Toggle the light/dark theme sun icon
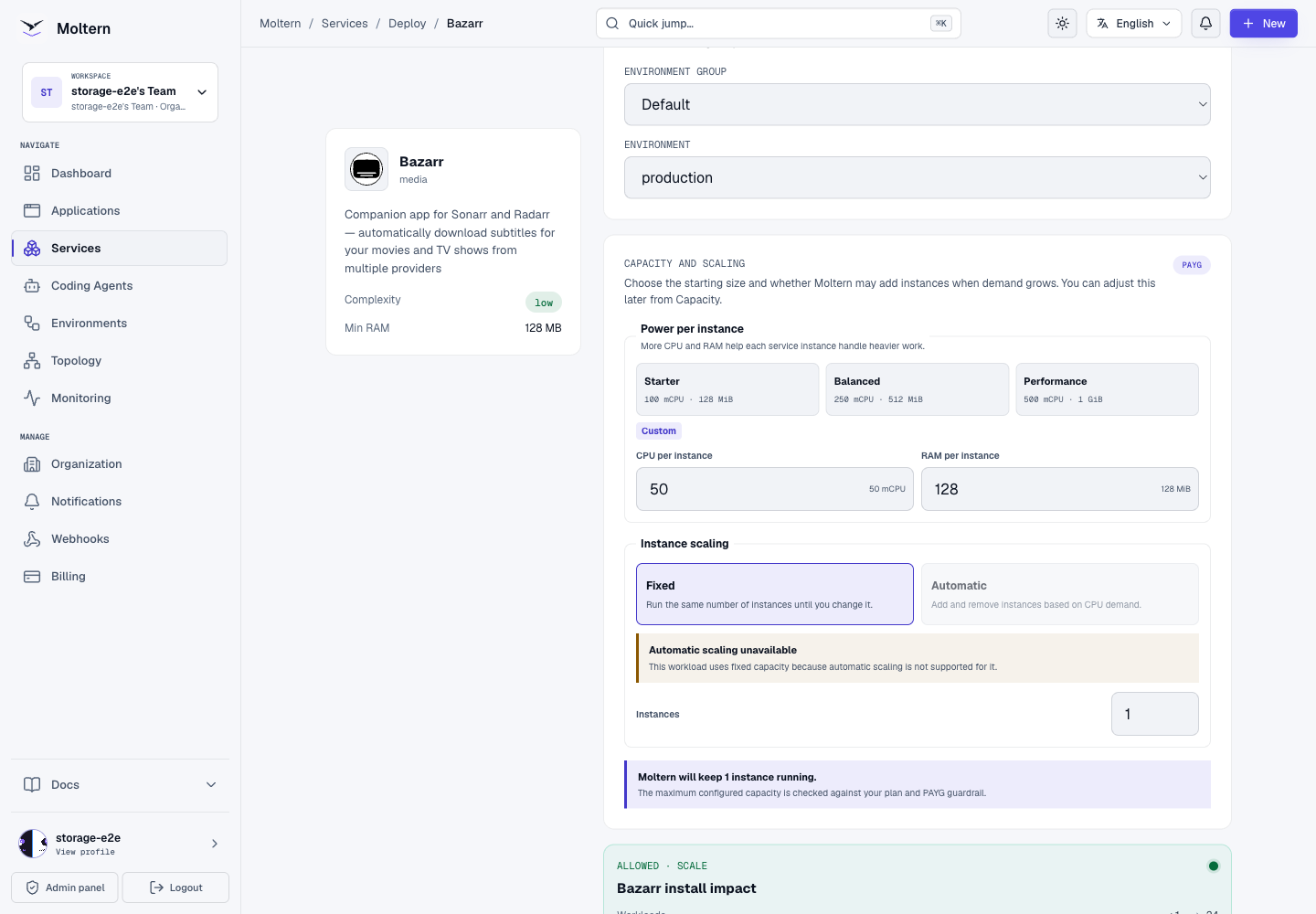The height and width of the screenshot is (914, 1316). (x=1062, y=24)
